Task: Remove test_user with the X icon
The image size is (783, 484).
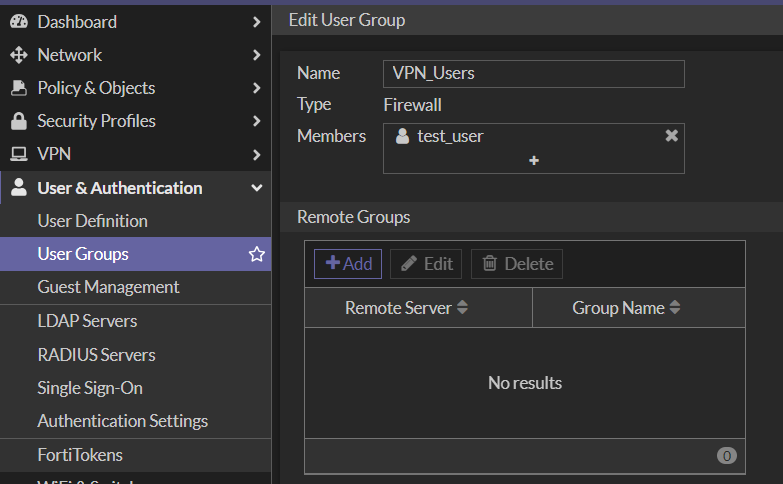Action: (x=672, y=135)
